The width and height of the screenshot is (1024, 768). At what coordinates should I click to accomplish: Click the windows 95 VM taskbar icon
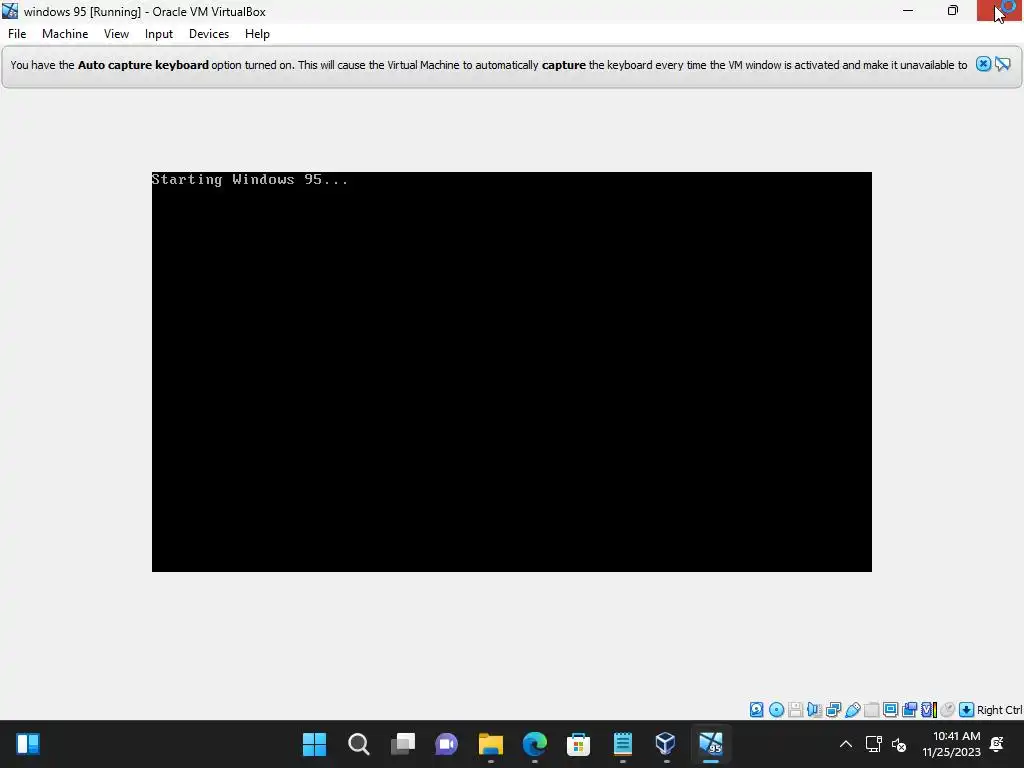711,744
